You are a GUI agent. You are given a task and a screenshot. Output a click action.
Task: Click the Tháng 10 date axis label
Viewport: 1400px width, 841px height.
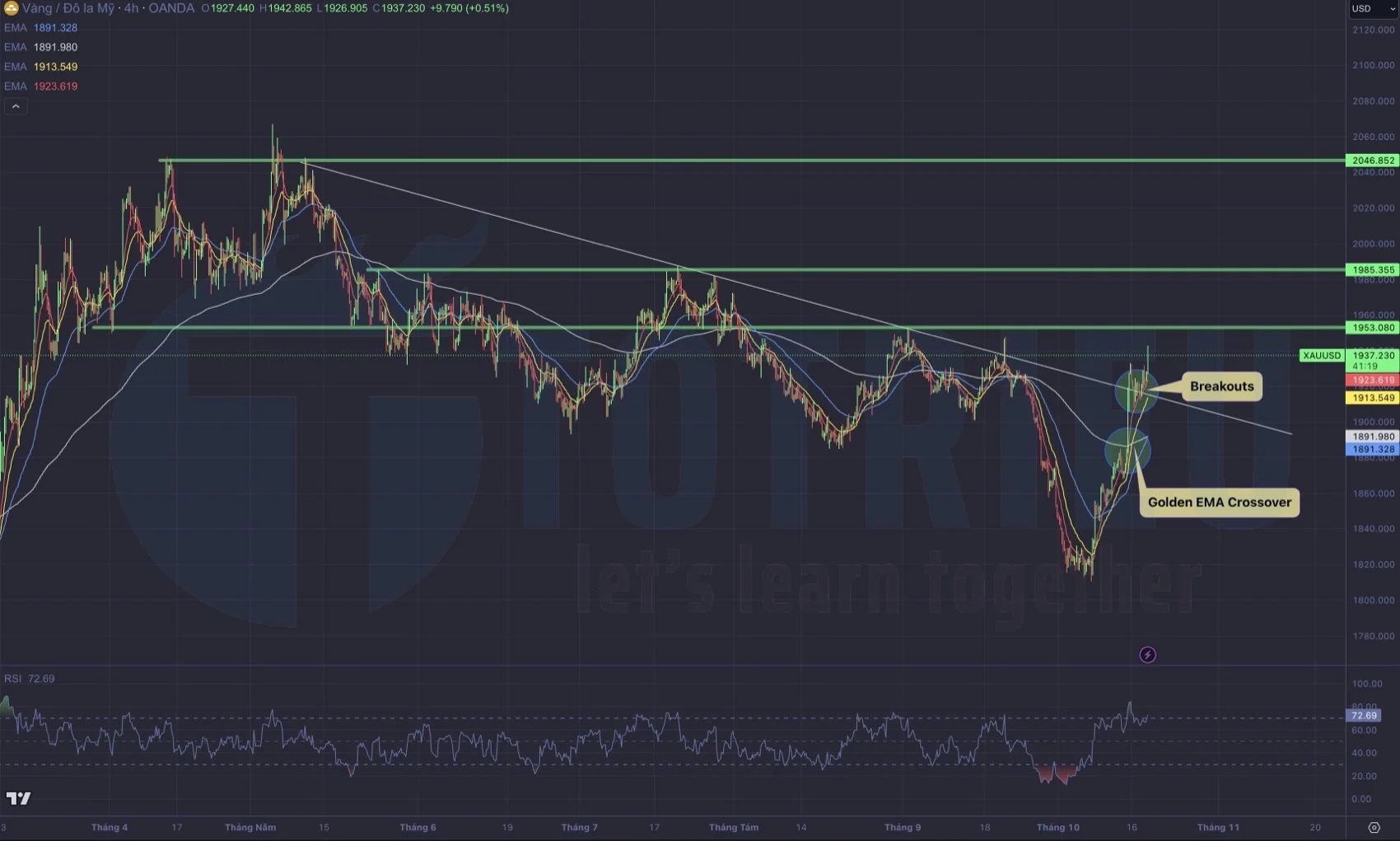tap(1057, 827)
